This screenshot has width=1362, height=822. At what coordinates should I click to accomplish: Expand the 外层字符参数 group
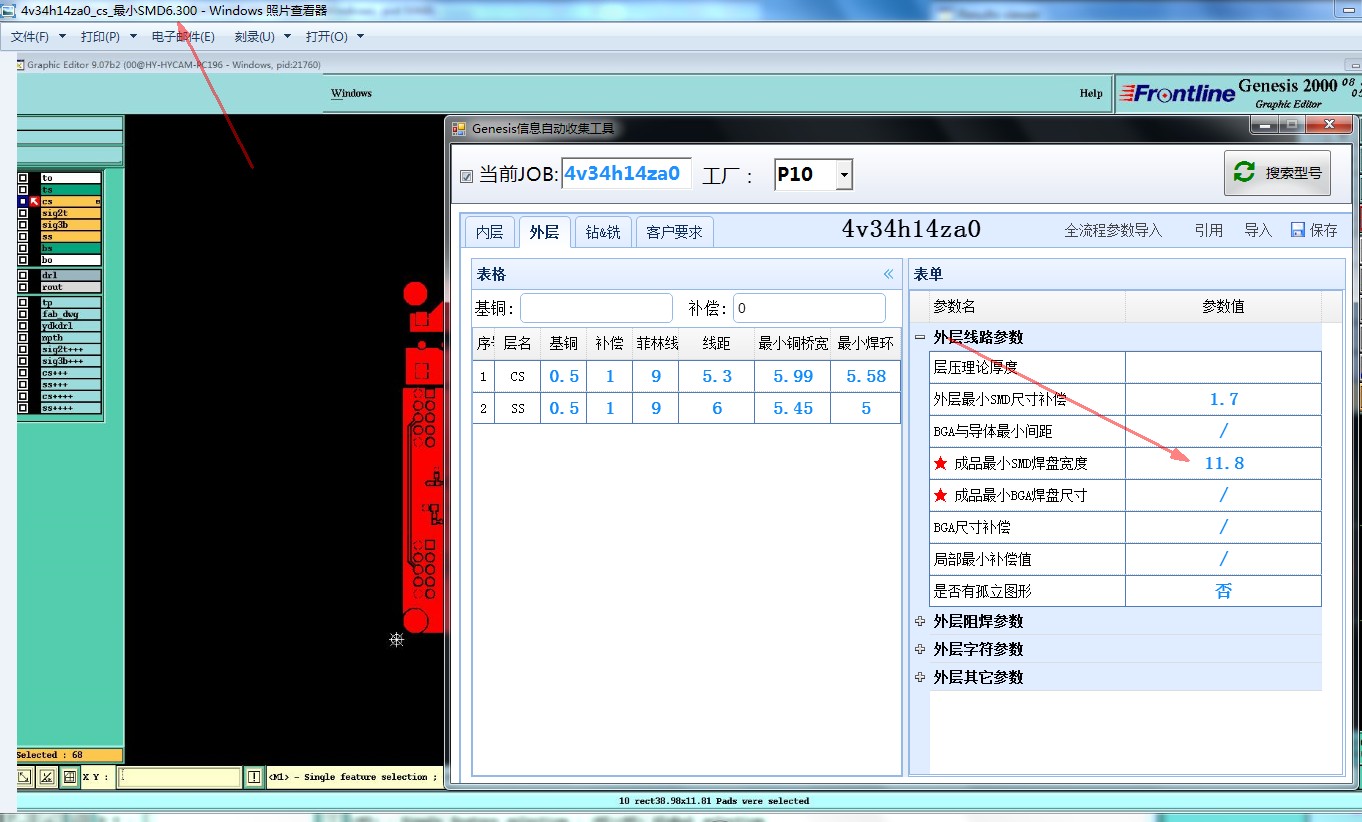[x=920, y=649]
